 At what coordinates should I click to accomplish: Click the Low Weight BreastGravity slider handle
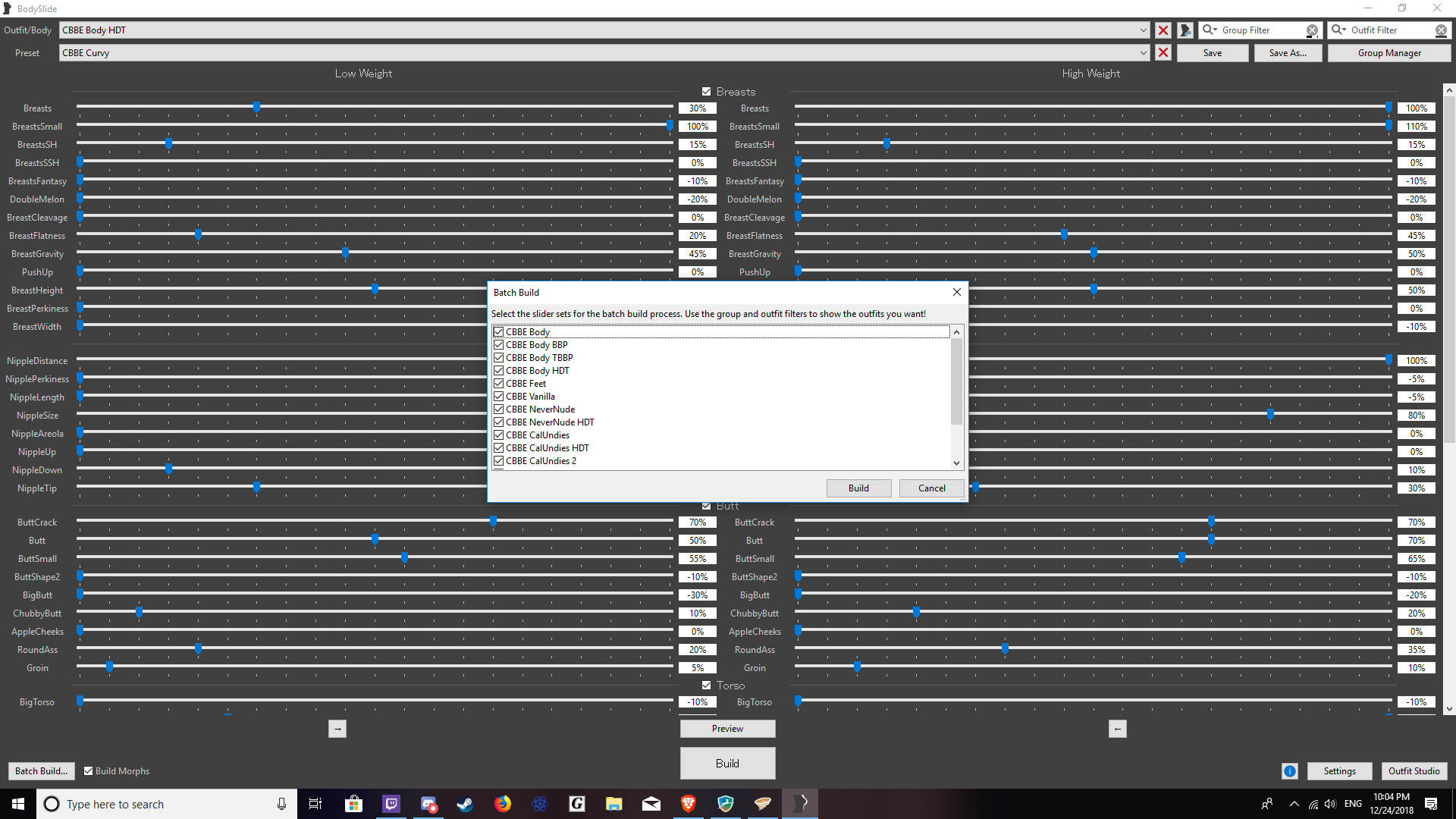point(345,253)
